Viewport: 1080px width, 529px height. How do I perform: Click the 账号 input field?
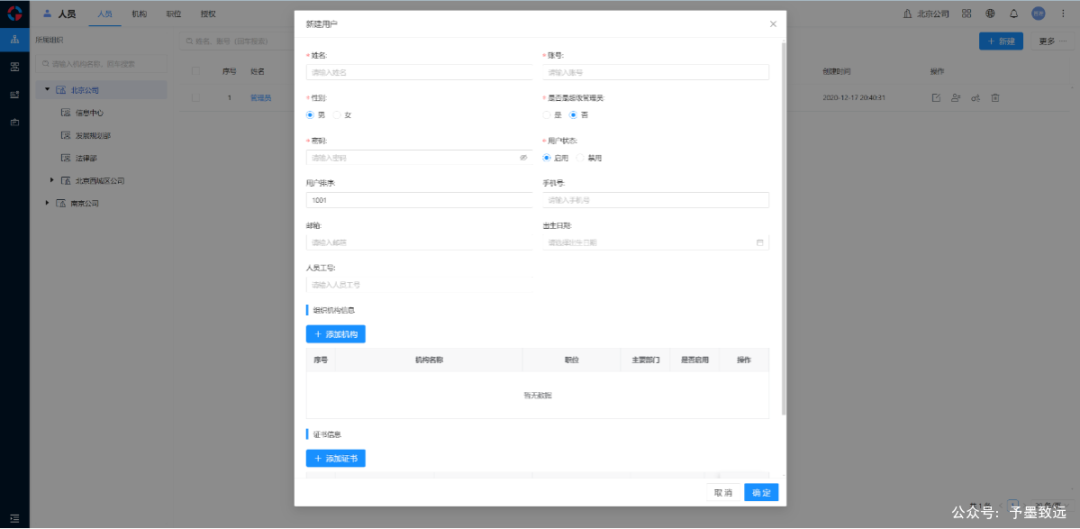pyautogui.click(x=656, y=72)
